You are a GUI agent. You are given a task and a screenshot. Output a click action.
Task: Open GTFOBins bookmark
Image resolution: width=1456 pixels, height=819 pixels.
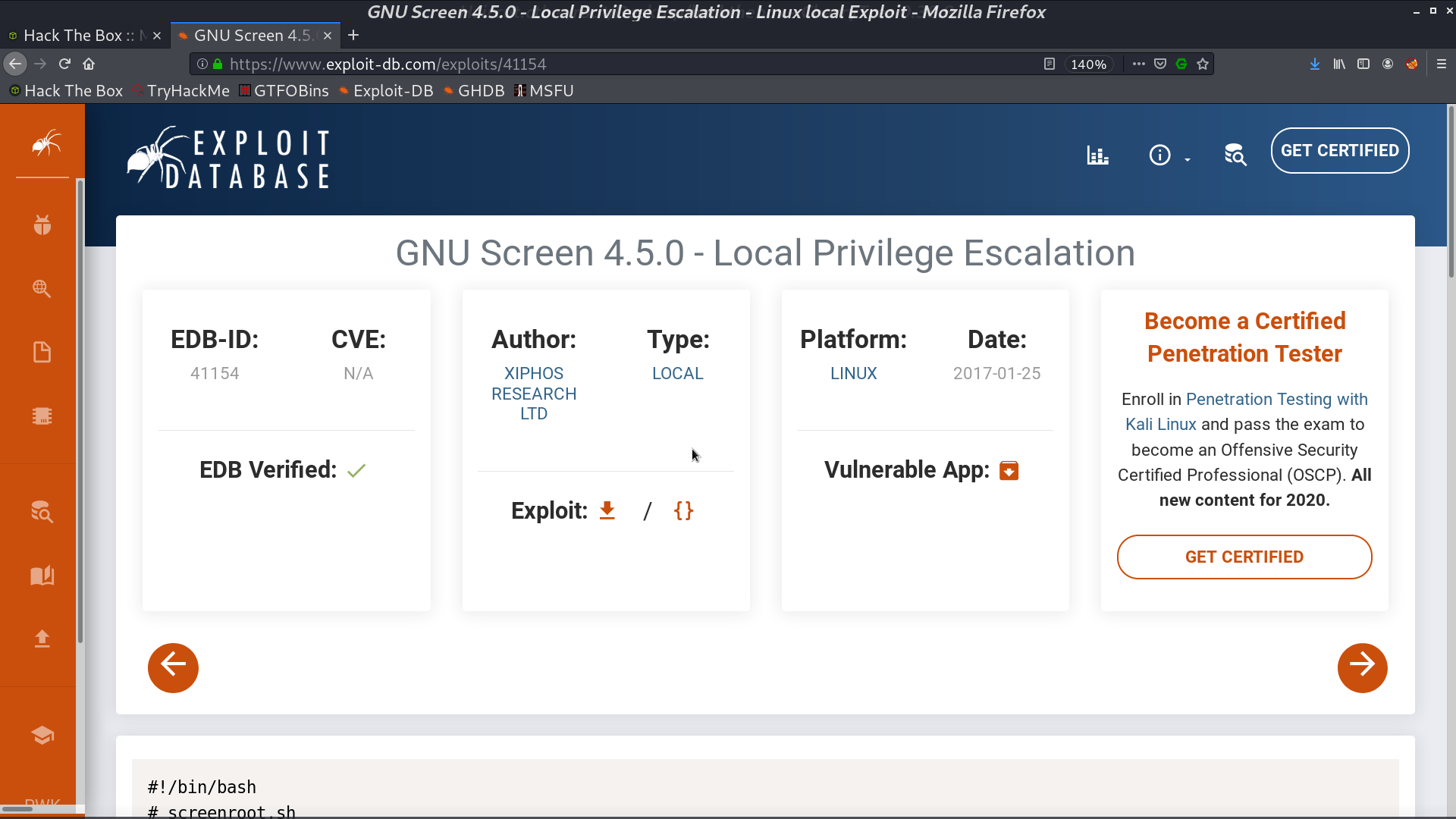coord(284,91)
